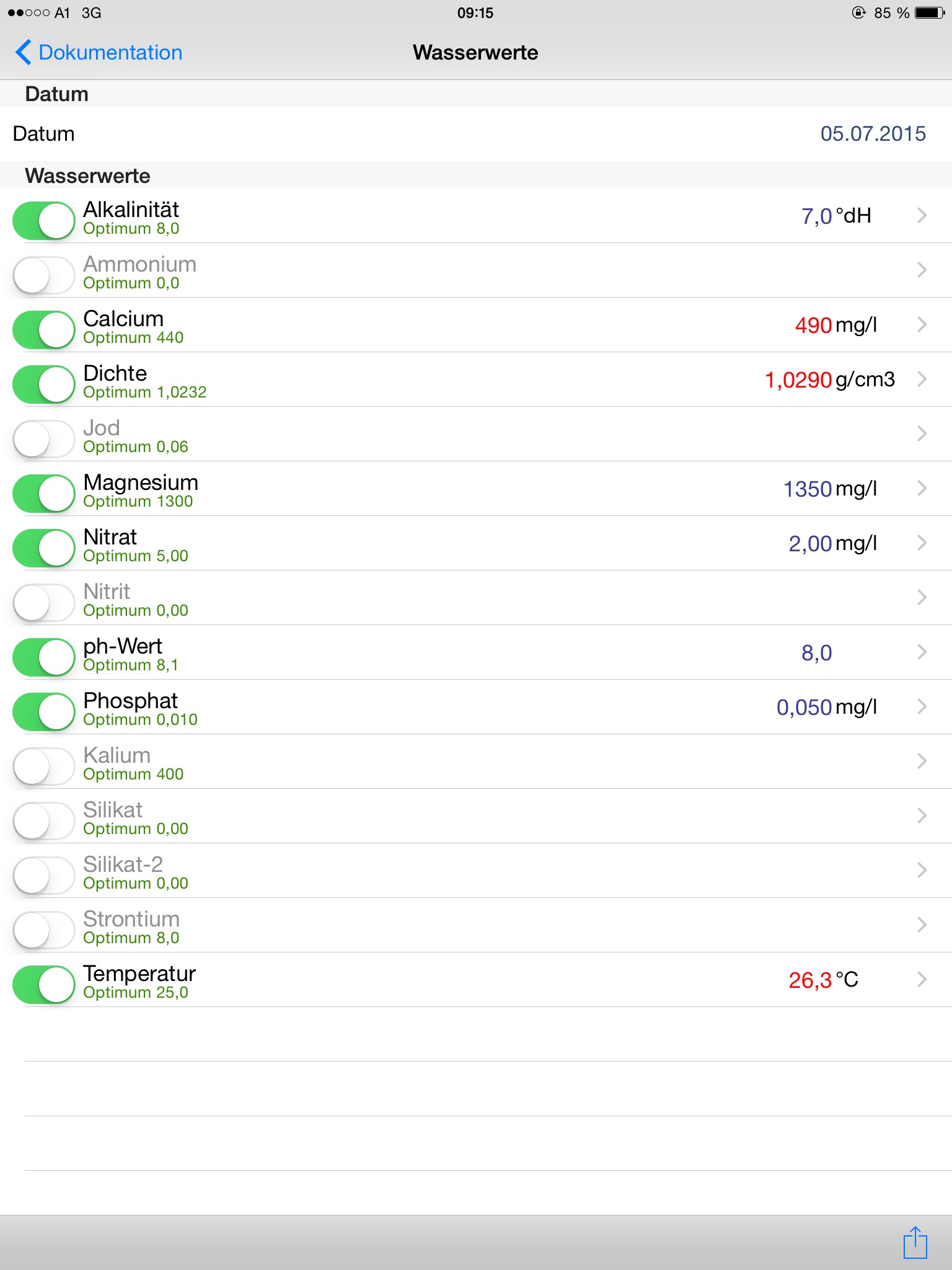Expand the Magnesium row chevron
Screen dimensions: 952x1270
[922, 488]
